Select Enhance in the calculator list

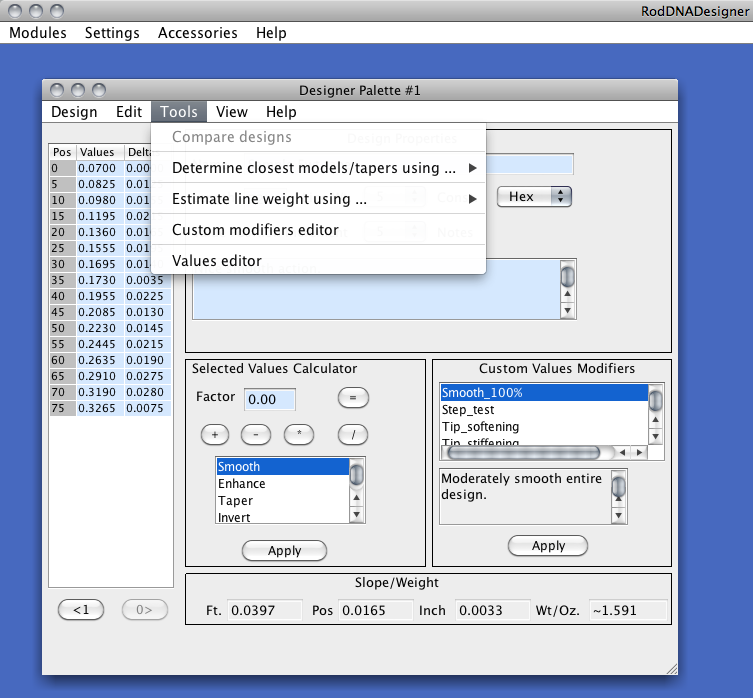[283, 483]
